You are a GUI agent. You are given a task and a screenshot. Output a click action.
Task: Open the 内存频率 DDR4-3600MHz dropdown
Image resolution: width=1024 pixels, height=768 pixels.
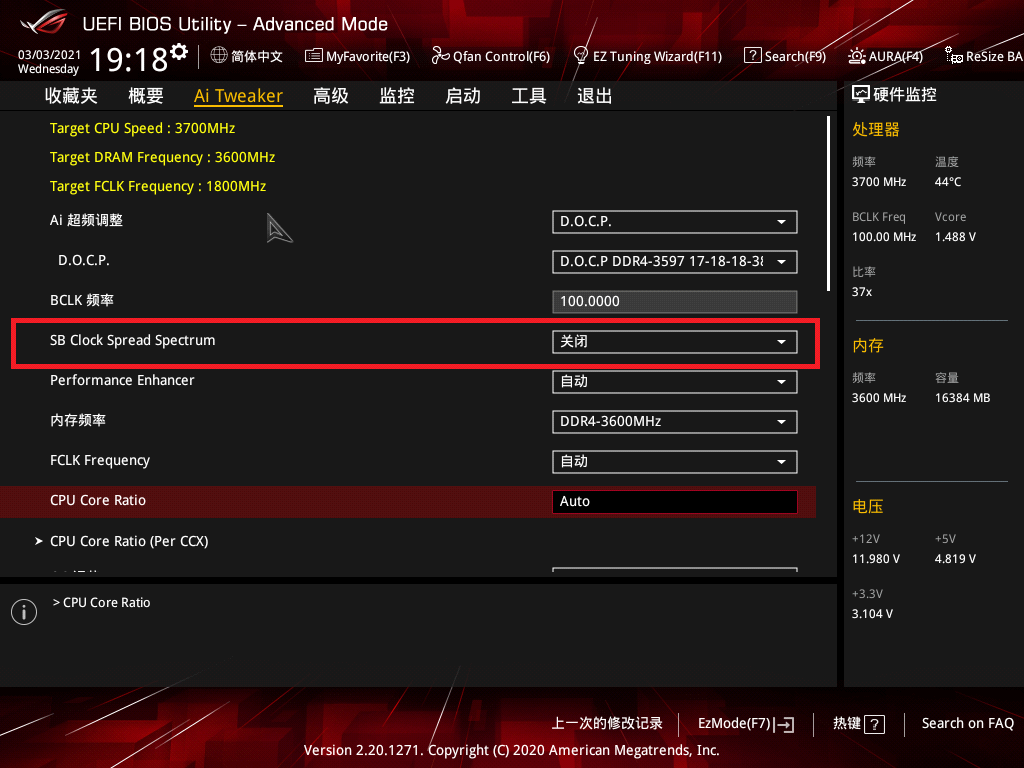[674, 421]
